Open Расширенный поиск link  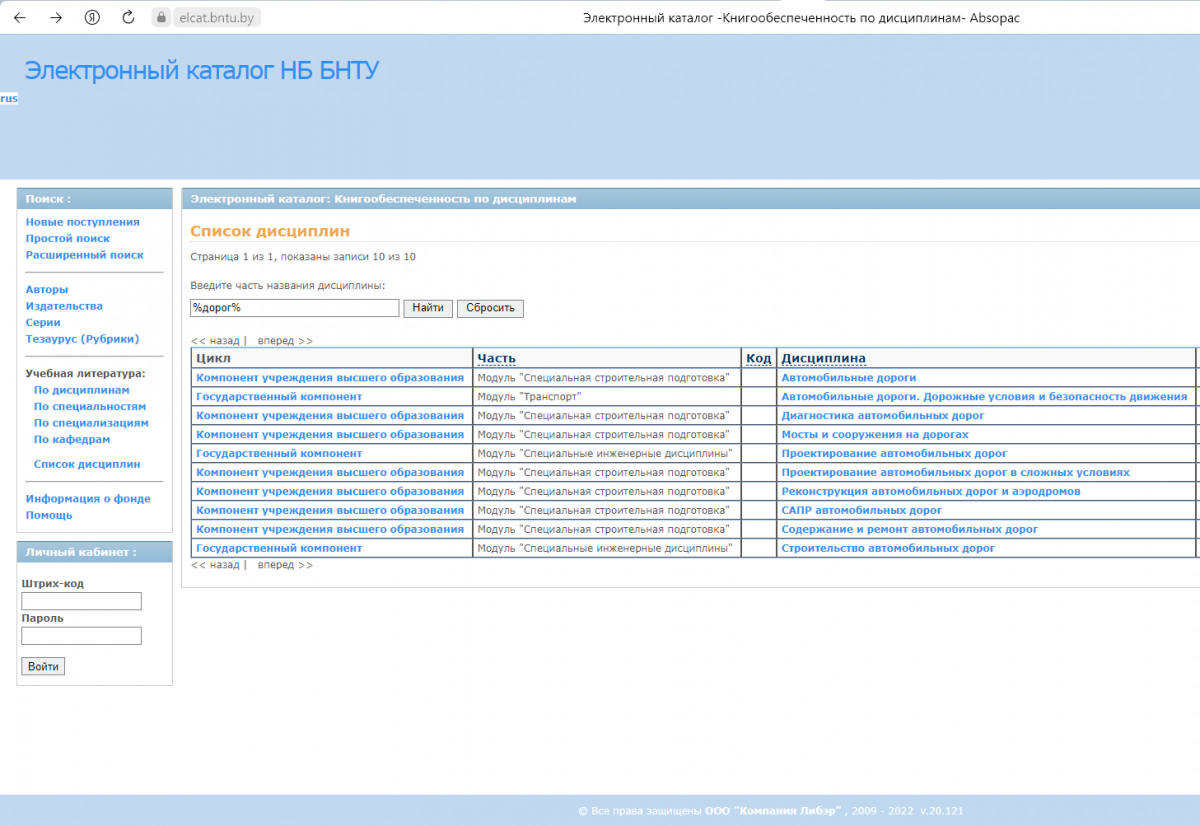click(84, 255)
